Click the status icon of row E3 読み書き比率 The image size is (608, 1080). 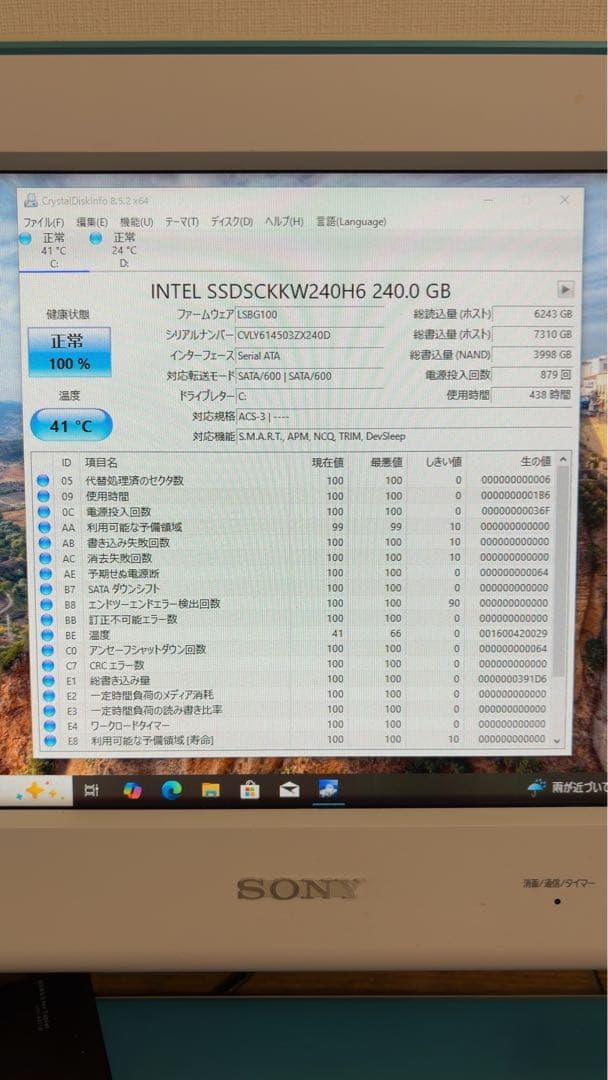tap(49, 710)
